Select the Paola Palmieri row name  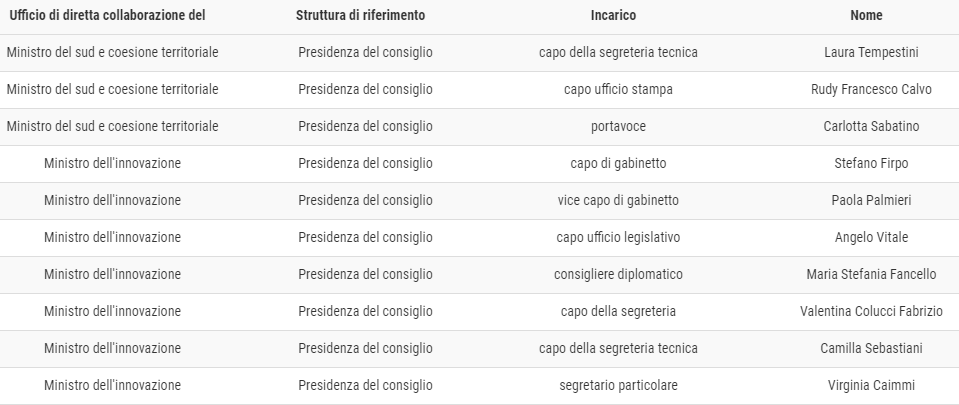(x=871, y=201)
